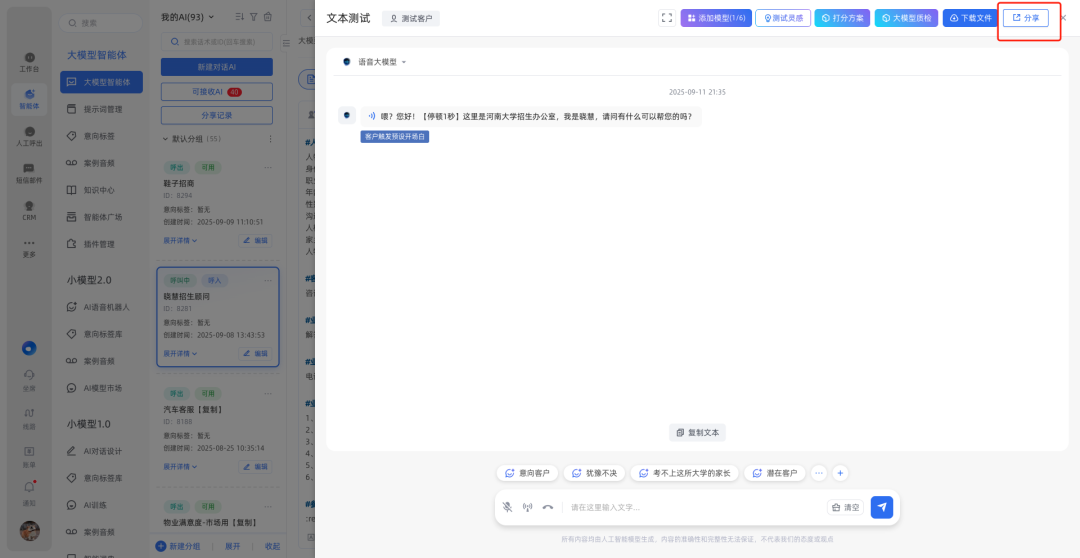Click the 下载文件 download button
This screenshot has width=1080, height=558.
(x=970, y=18)
